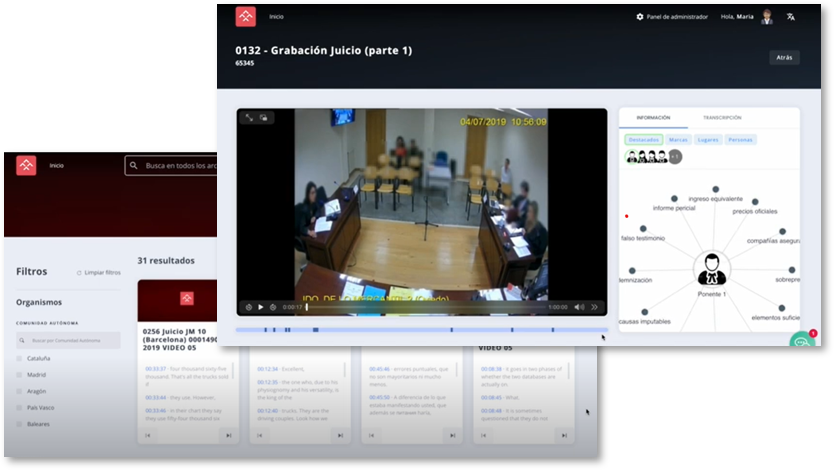Toggle fullscreen expand icon on video

pyautogui.click(x=249, y=118)
